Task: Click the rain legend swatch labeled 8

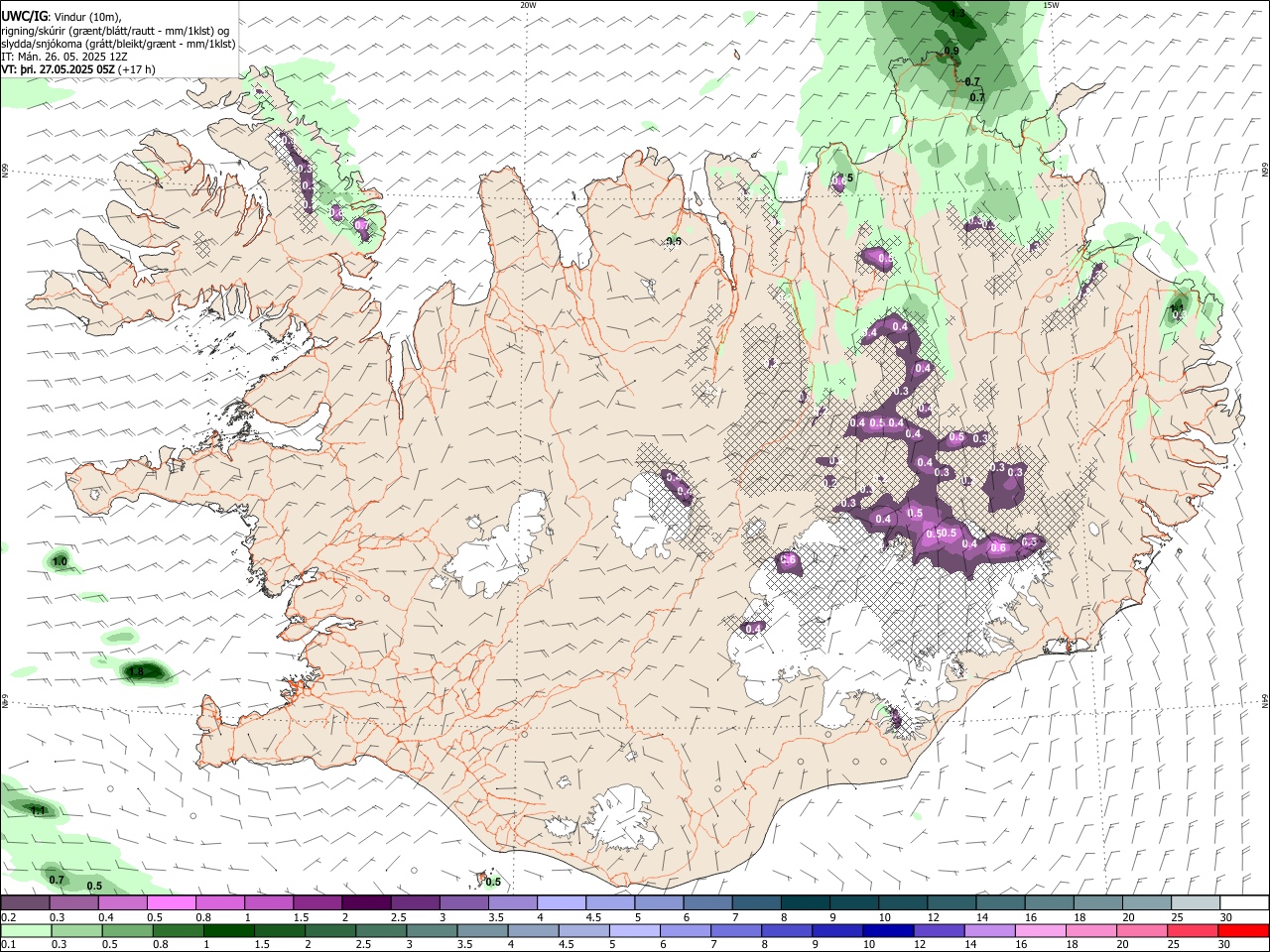Action: point(788,930)
